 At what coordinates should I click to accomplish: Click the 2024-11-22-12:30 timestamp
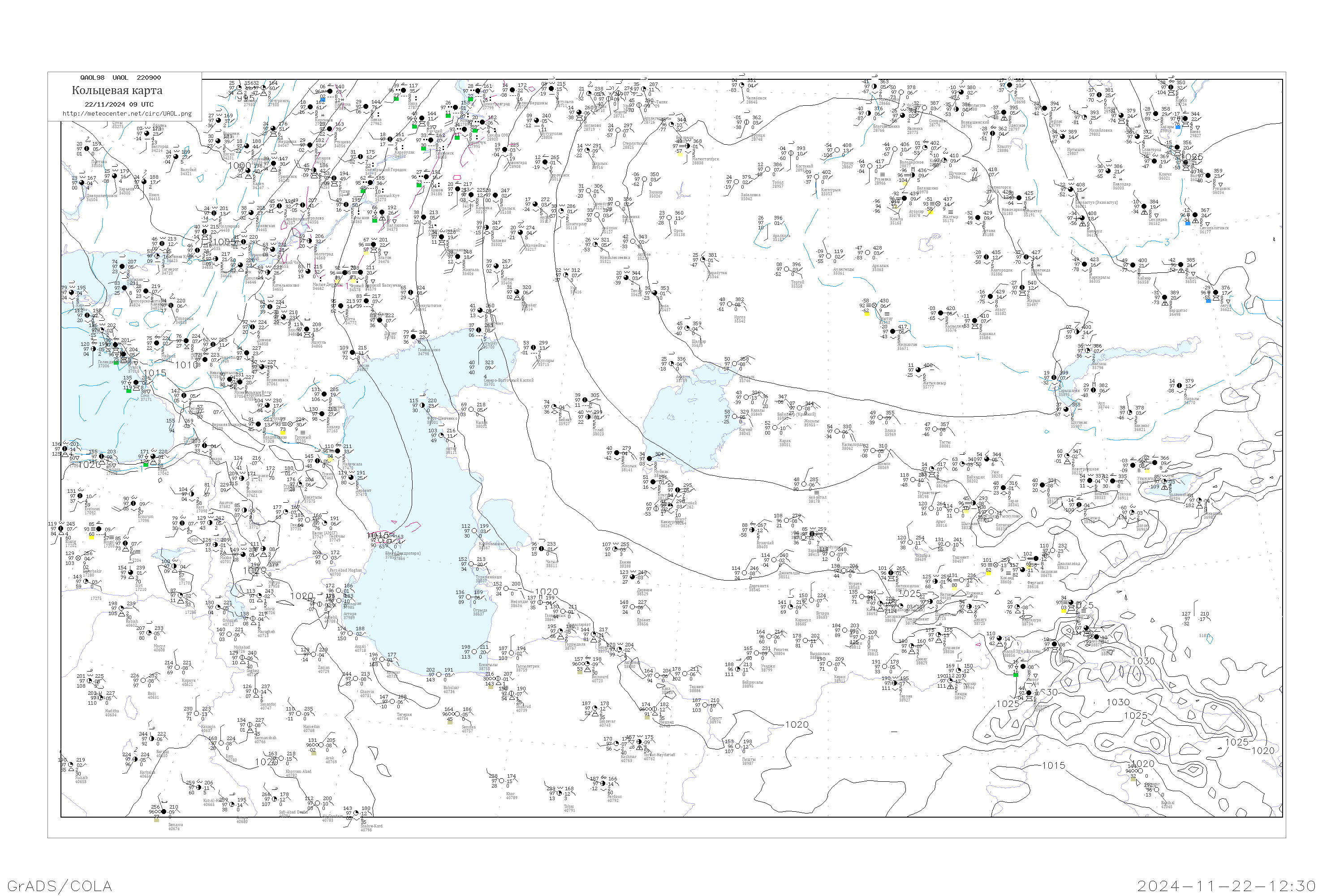pyautogui.click(x=1226, y=886)
